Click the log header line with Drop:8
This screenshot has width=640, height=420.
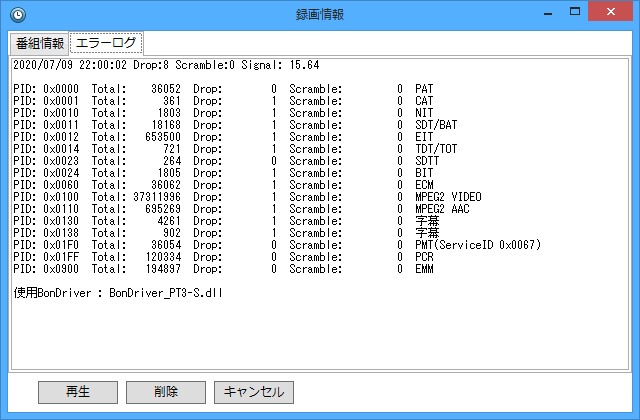pos(166,65)
